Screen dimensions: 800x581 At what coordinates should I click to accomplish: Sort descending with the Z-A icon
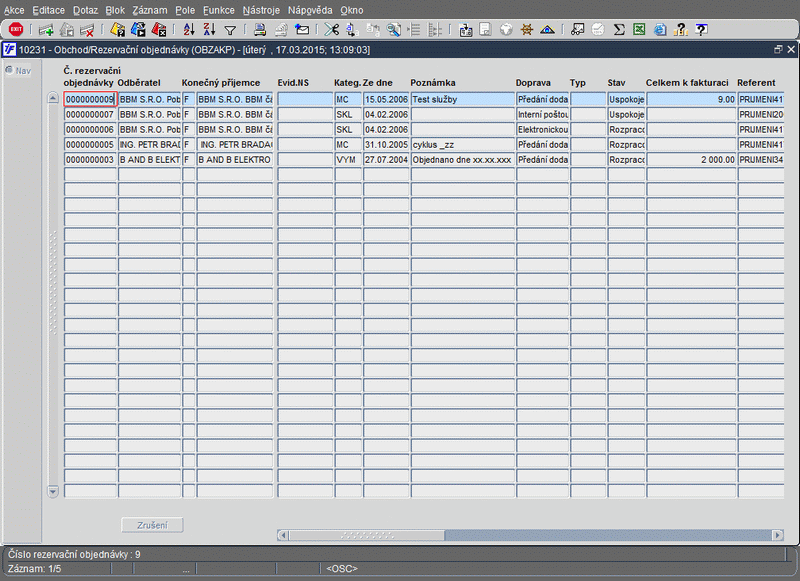pyautogui.click(x=209, y=30)
